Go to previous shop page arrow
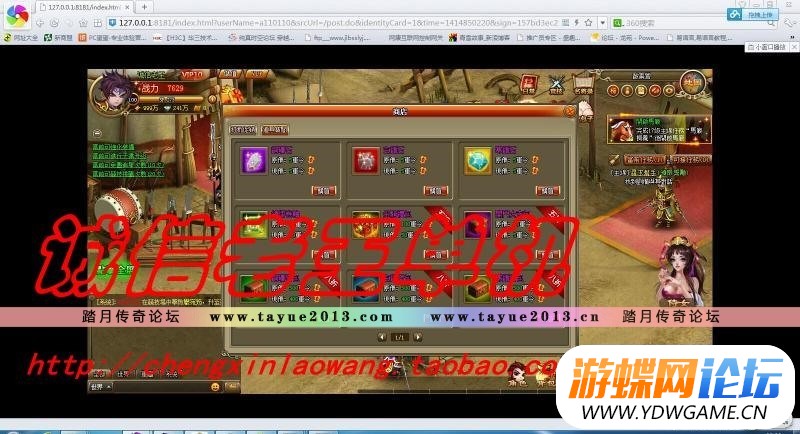The image size is (800, 434). coord(382,337)
